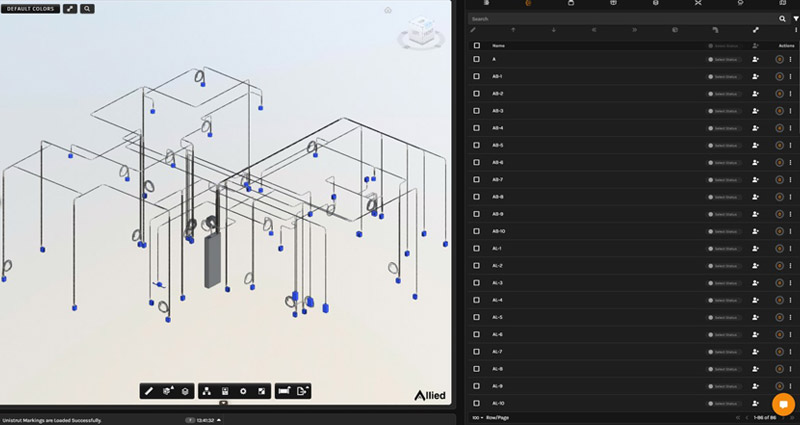Open Select Status dropdown for row AB-9
Image resolution: width=800 pixels, height=425 pixels.
point(723,214)
